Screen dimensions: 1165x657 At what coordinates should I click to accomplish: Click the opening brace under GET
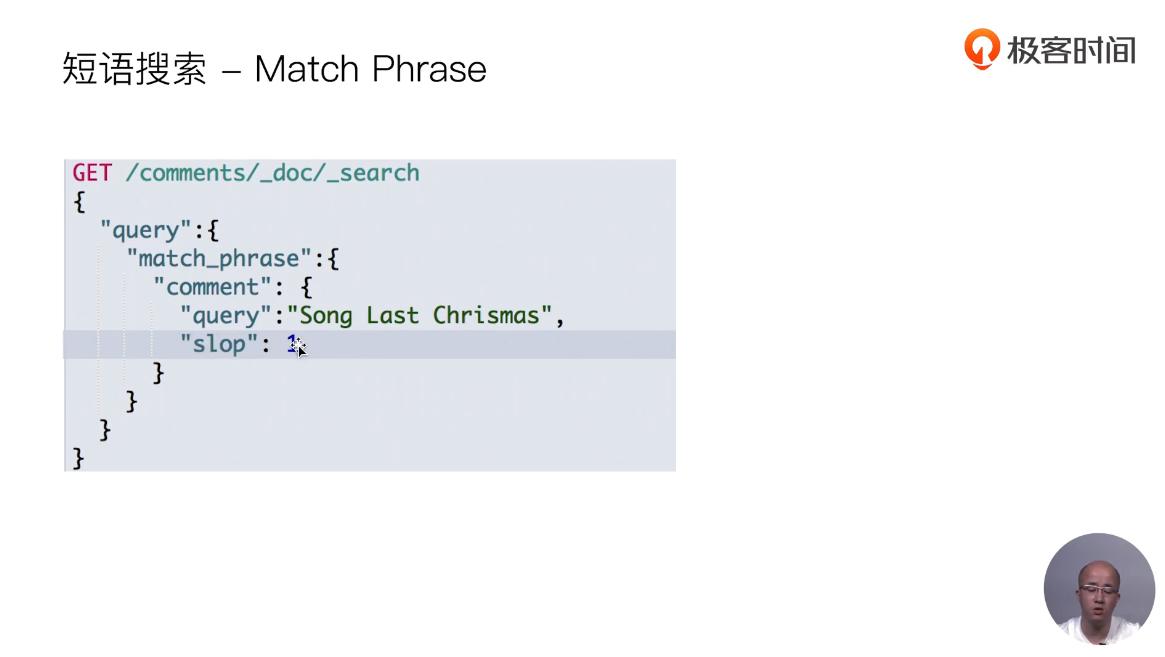[x=79, y=202]
